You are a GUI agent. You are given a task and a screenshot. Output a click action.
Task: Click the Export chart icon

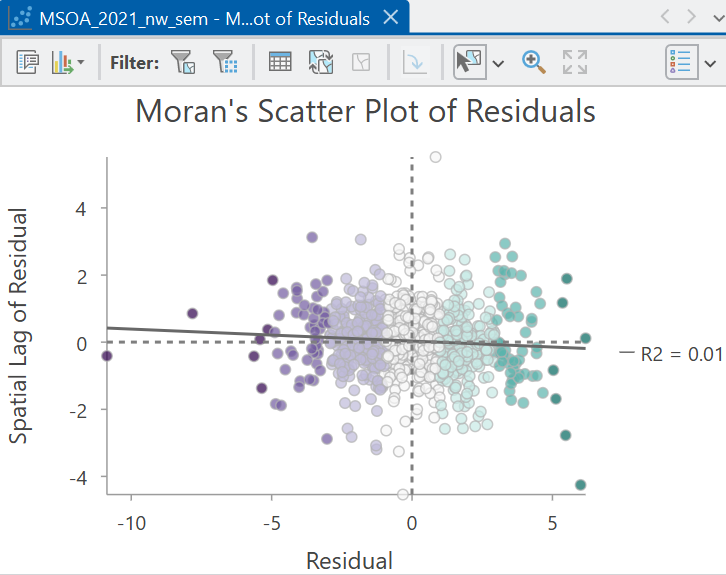pyautogui.click(x=63, y=62)
